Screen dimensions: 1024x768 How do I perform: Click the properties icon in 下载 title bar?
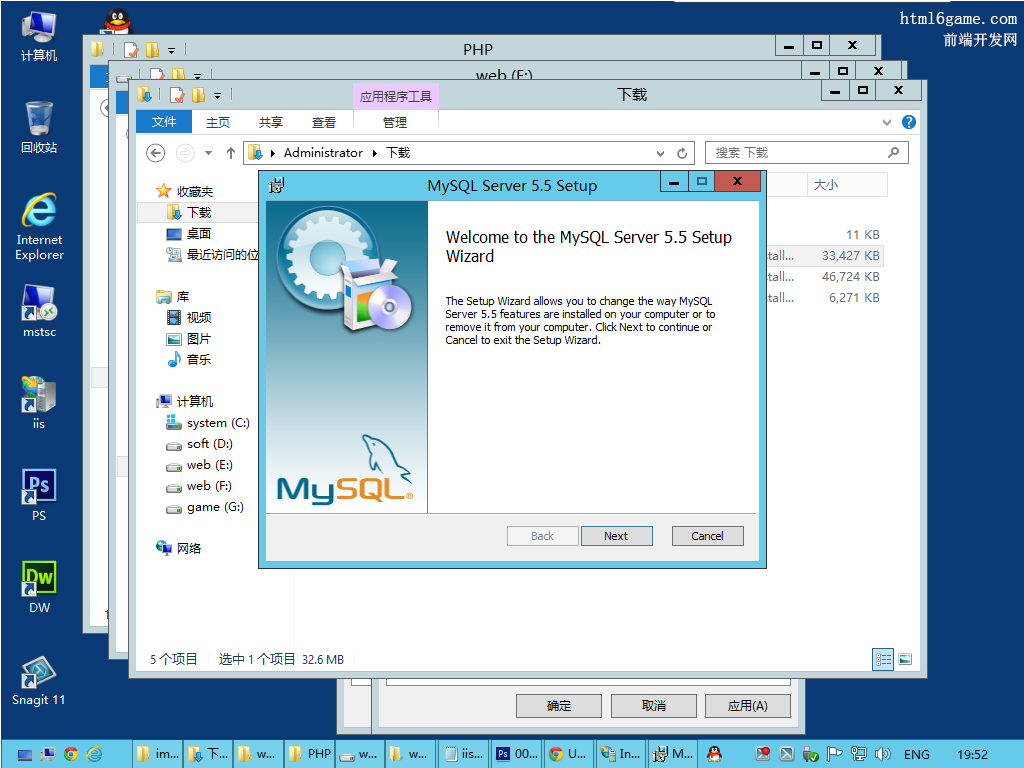coord(177,95)
